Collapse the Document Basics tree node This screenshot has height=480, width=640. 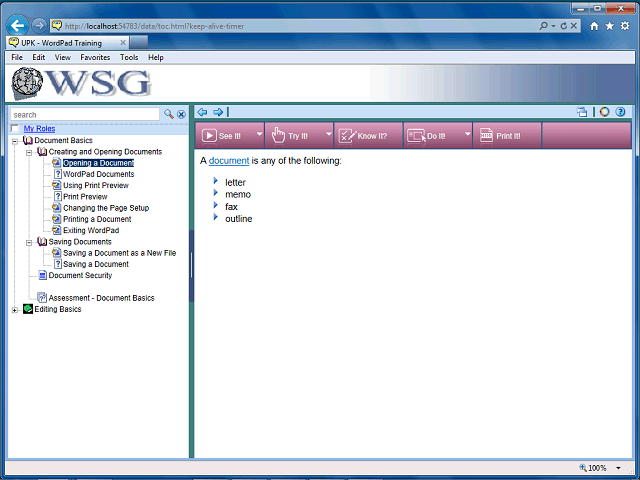point(15,141)
